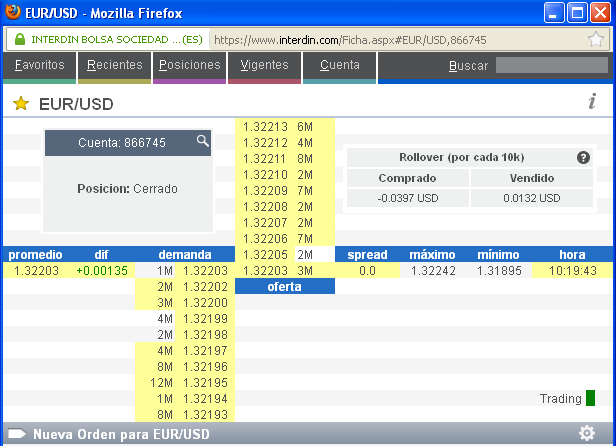
Task: Select offer price 1.32207
Action: (265, 223)
